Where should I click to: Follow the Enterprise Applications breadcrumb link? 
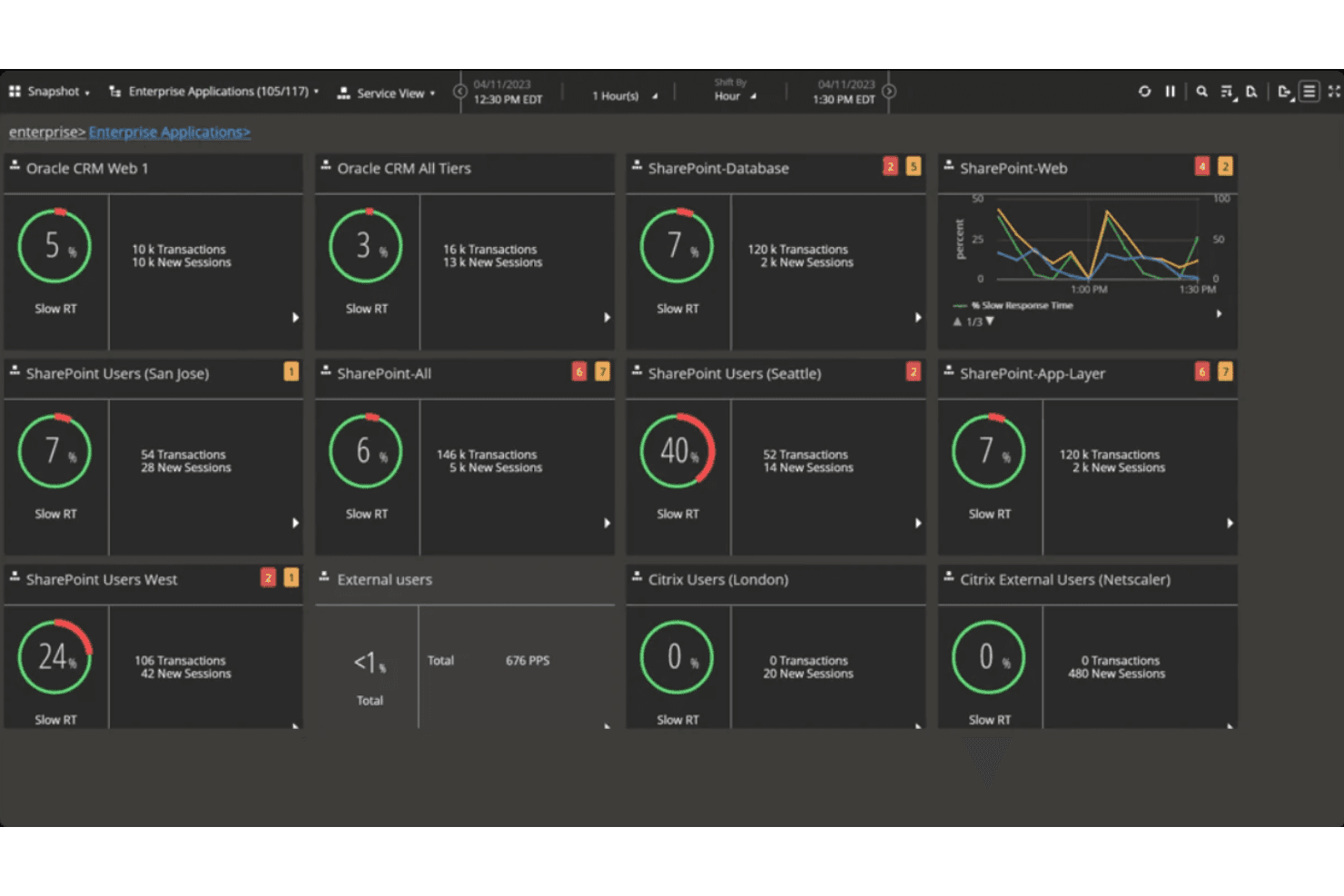[x=170, y=133]
